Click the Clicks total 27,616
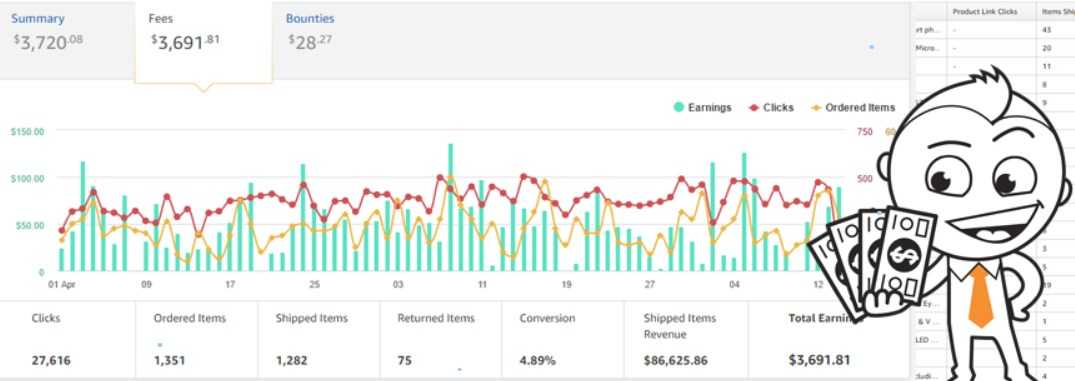 [x=51, y=360]
